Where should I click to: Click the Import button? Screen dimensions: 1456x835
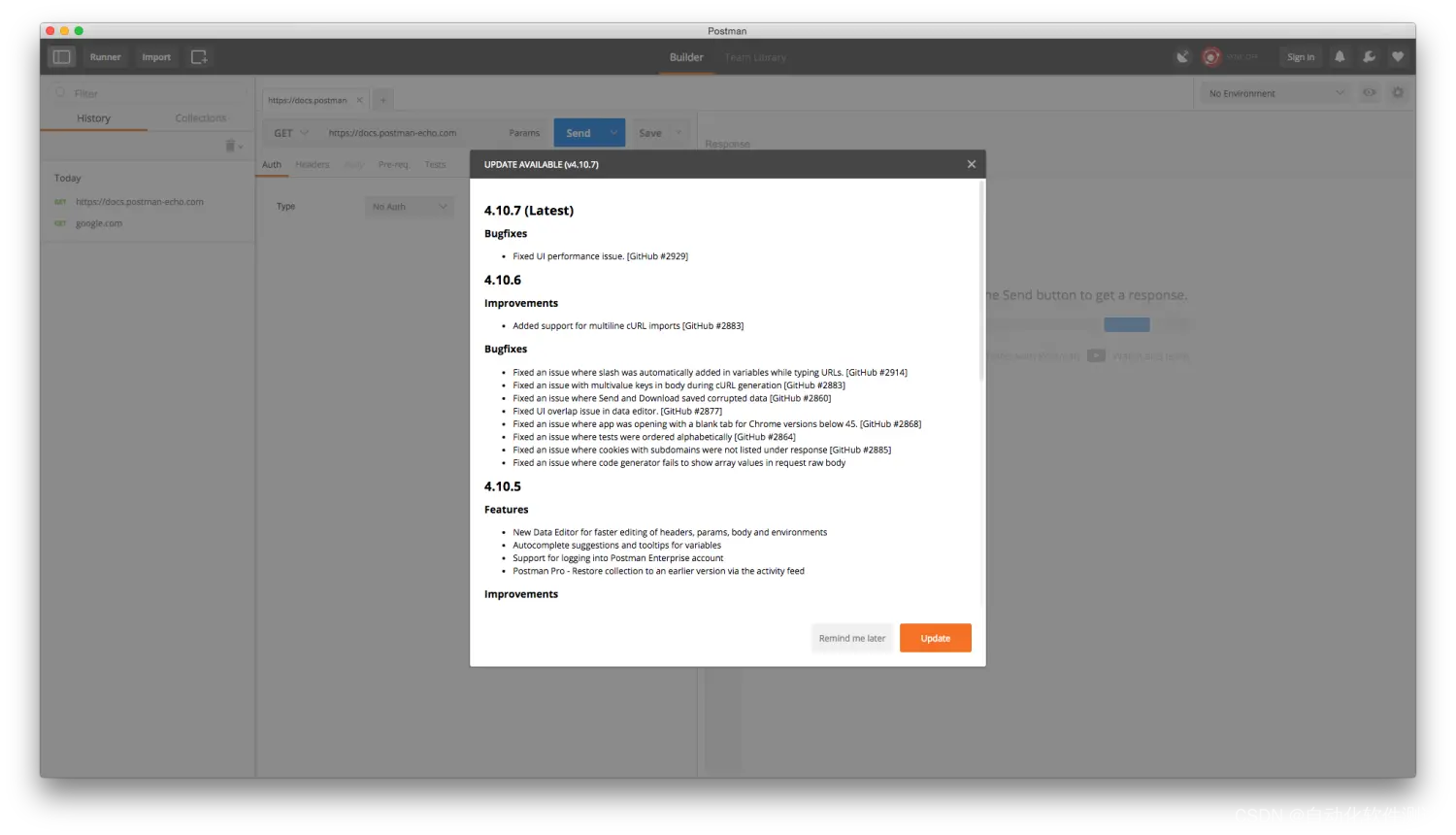(156, 57)
